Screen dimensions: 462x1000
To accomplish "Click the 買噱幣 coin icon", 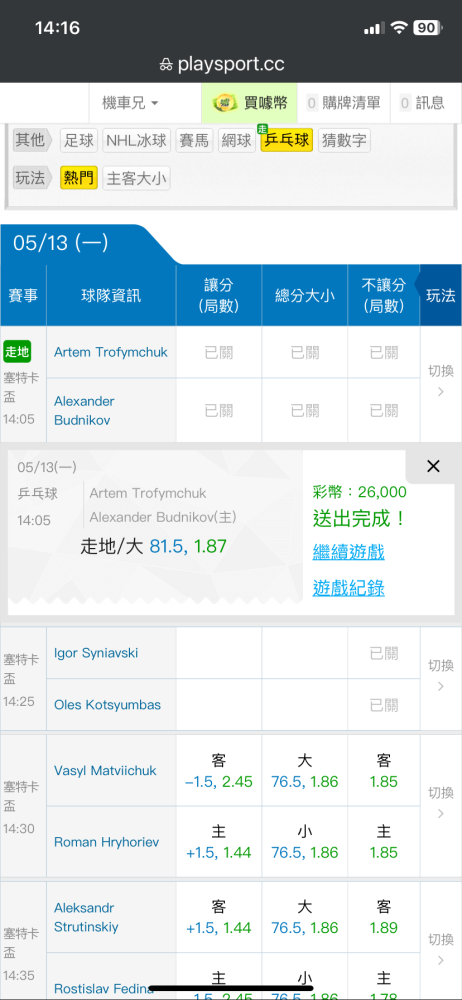I will pyautogui.click(x=225, y=103).
